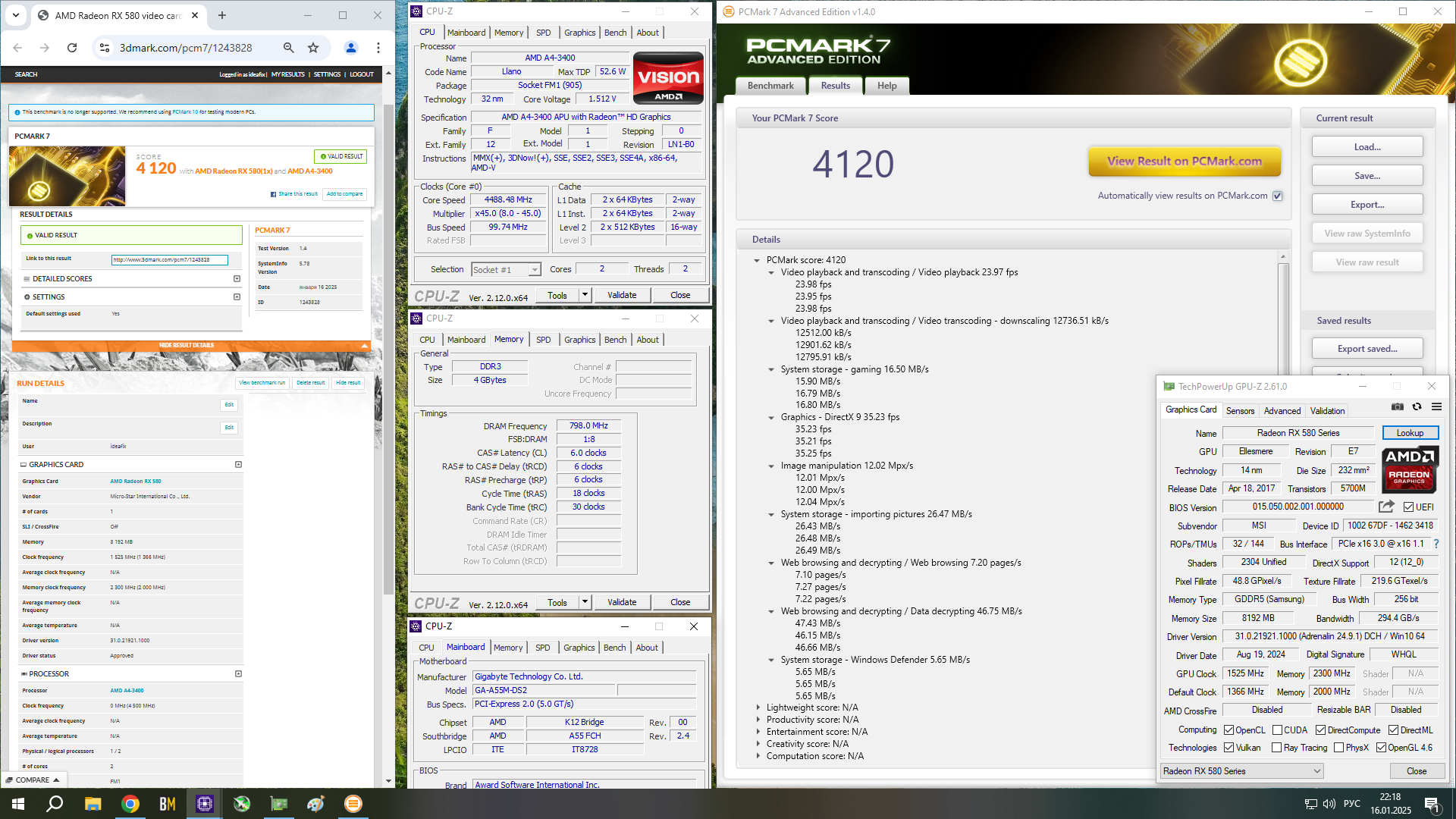1456x819 pixels.
Task: Click the PCMark 7 result thumbnail image
Action: click(67, 176)
